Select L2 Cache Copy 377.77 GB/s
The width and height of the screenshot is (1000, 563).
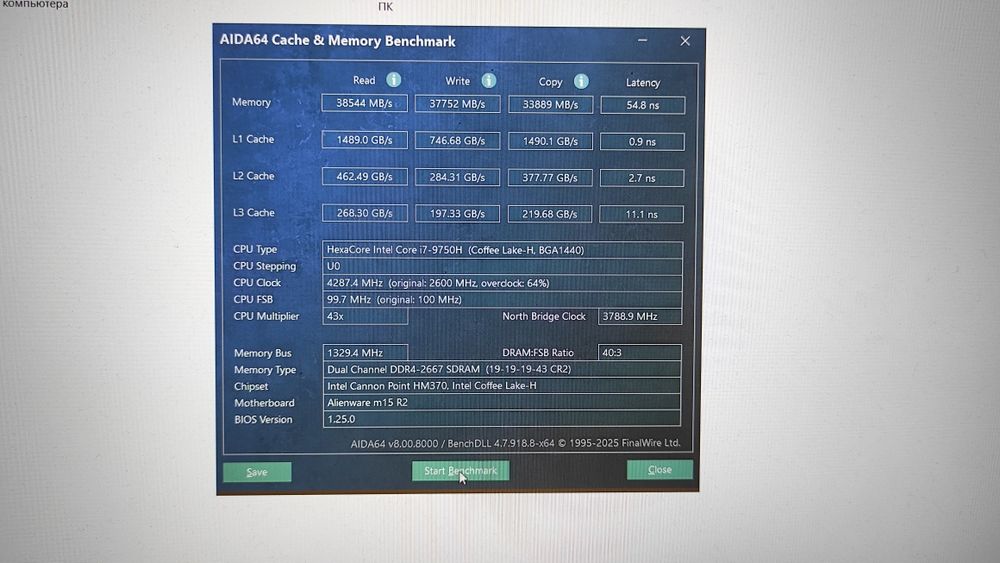click(x=550, y=177)
